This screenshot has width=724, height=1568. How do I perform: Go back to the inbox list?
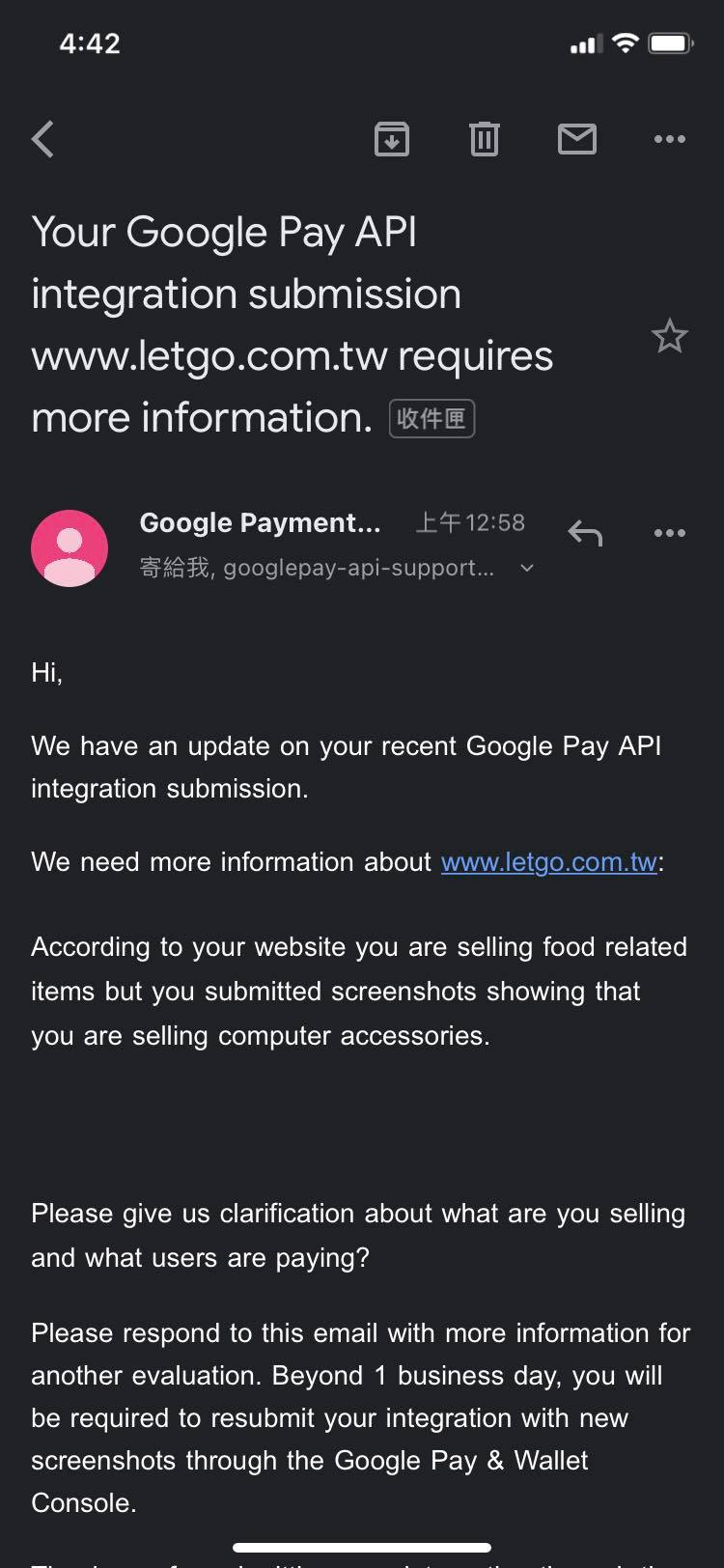point(43,139)
